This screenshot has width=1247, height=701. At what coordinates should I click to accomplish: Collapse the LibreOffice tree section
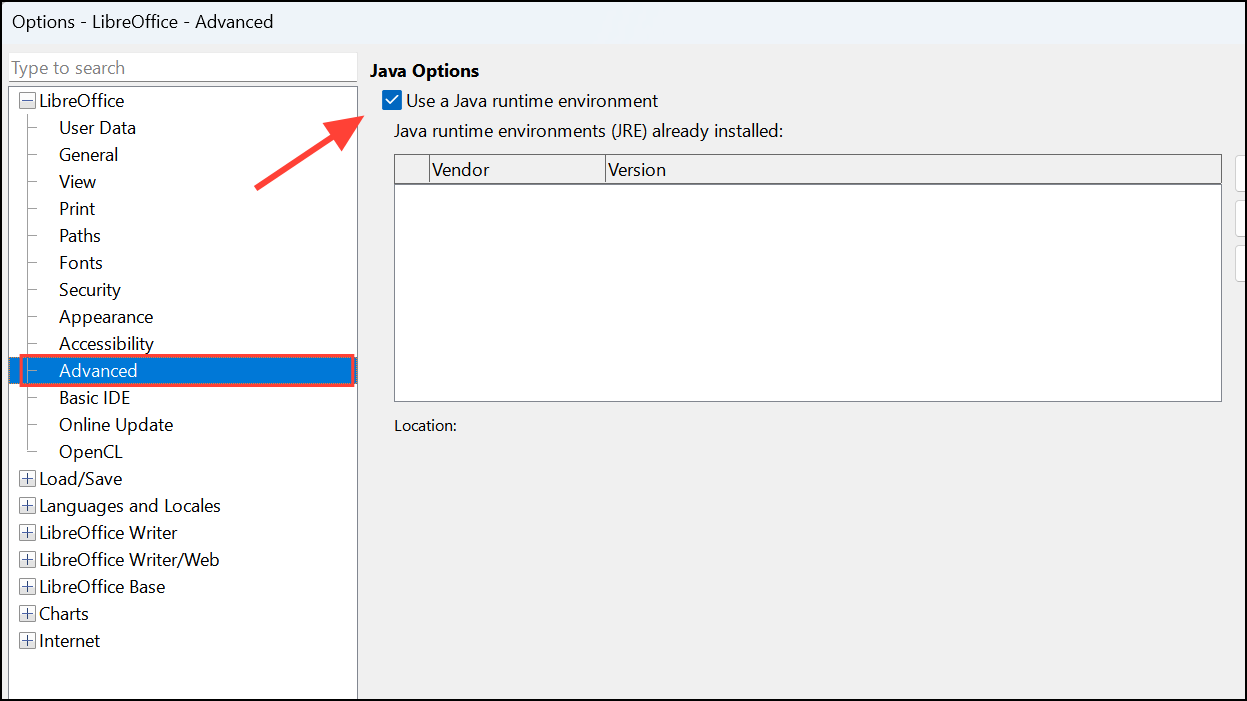tap(27, 100)
